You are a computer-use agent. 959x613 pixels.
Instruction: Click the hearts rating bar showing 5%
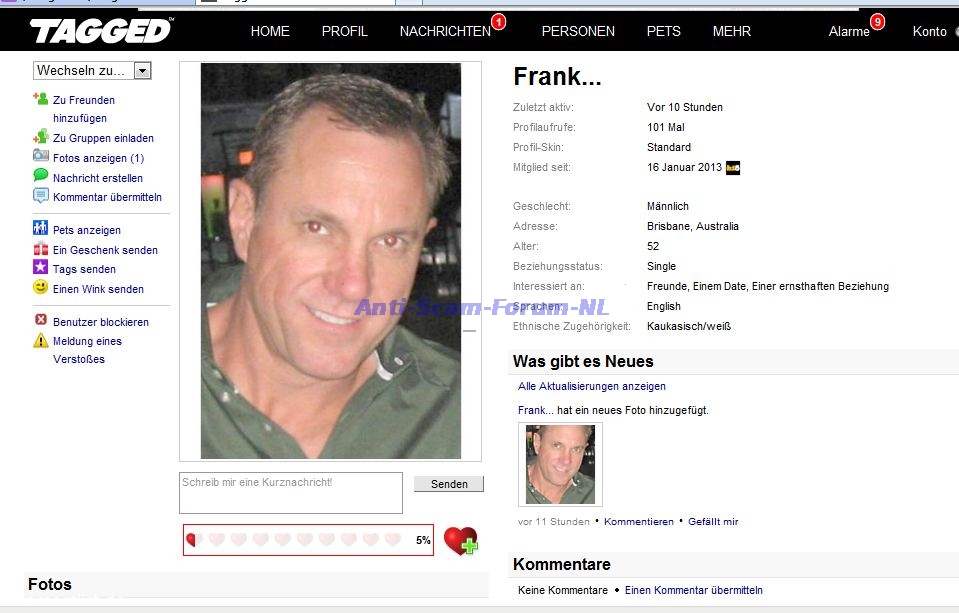point(308,540)
